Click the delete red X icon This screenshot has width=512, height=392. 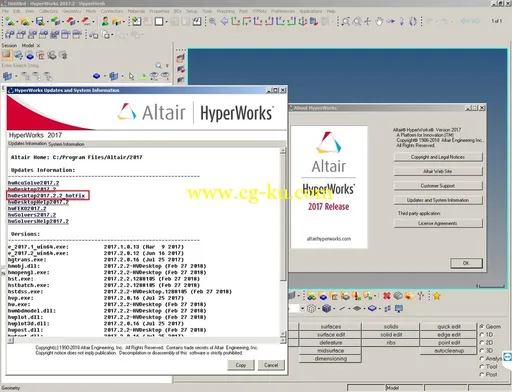click(387, 296)
